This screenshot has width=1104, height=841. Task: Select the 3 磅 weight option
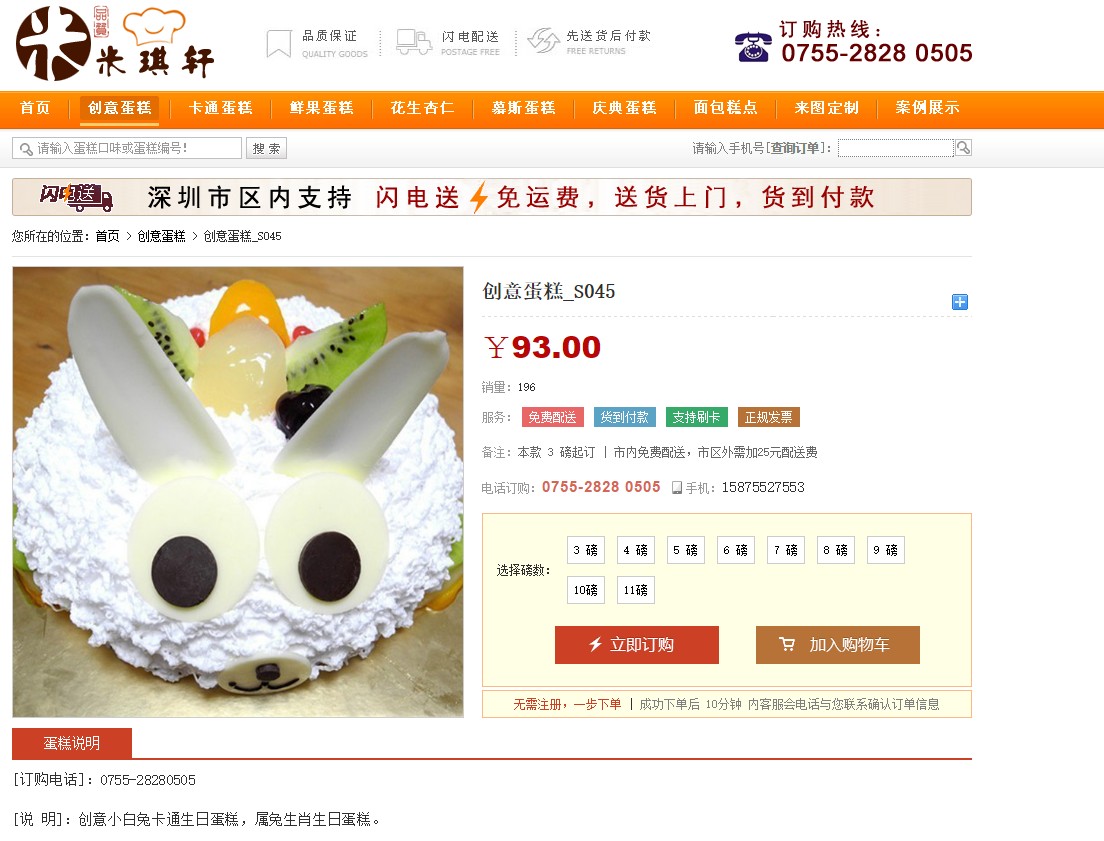point(585,550)
